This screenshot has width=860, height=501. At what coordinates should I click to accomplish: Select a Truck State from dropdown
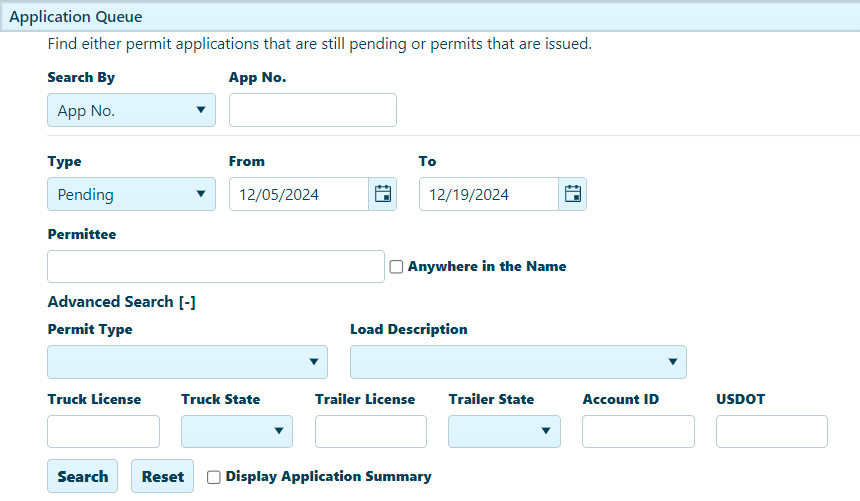coord(237,431)
